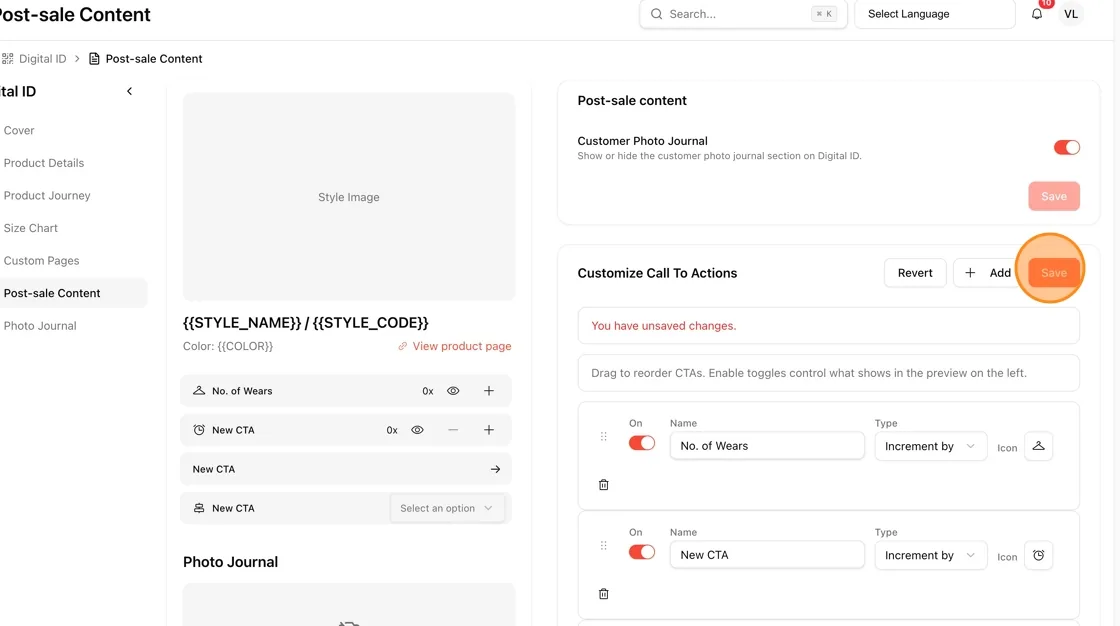The image size is (1120, 626).
Task: Go to Product Journey
Action: tap(47, 195)
